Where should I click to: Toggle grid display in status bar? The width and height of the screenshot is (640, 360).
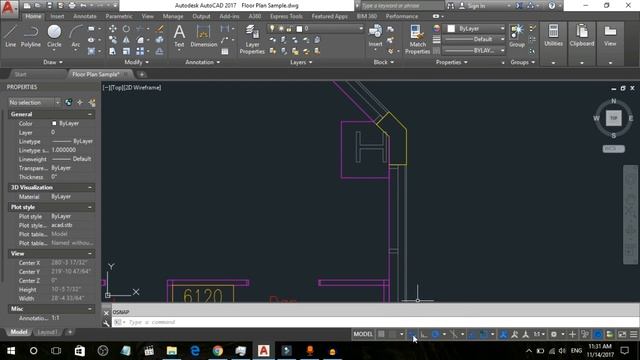(381, 334)
